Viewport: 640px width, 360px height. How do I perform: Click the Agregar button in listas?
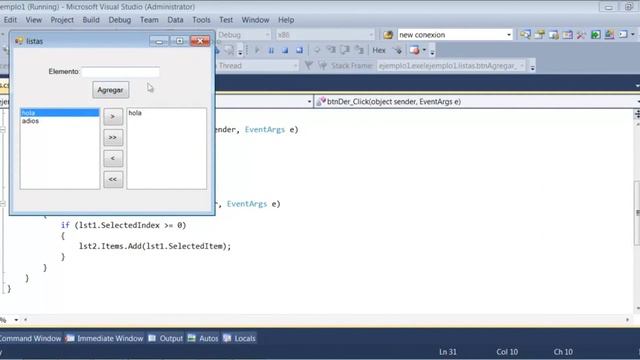[x=110, y=90]
